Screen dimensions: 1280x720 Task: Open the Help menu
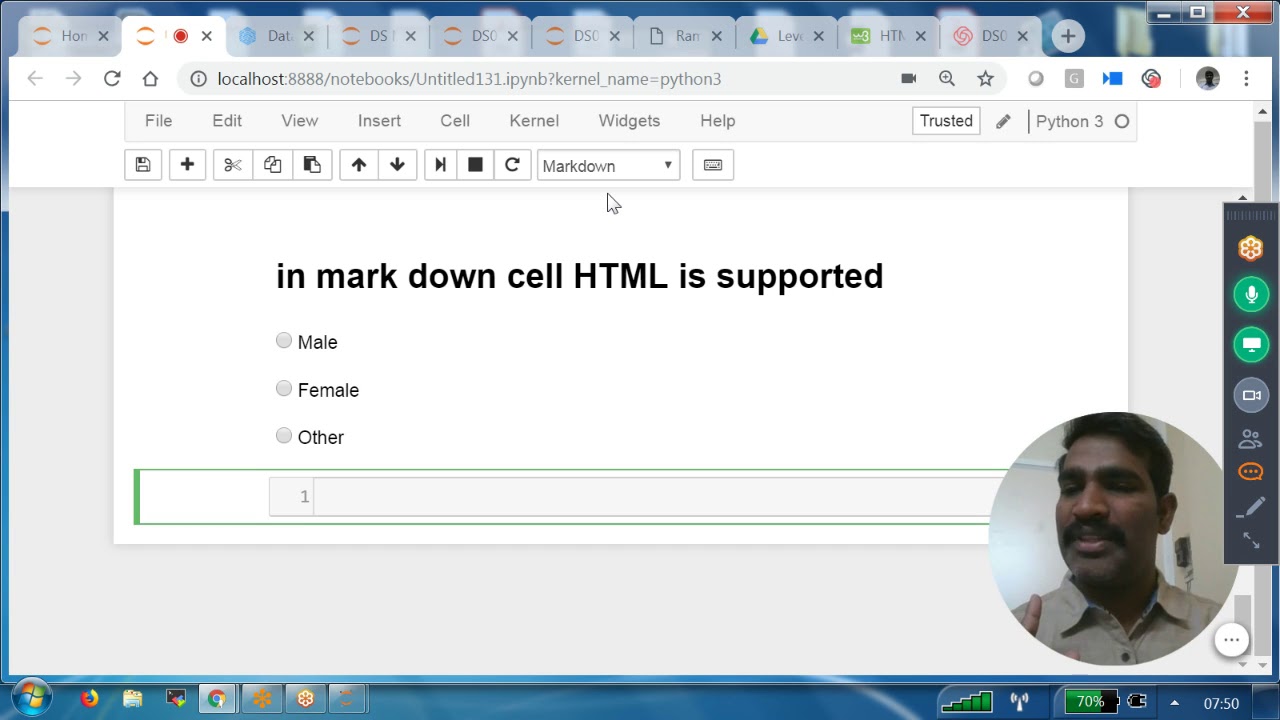click(x=717, y=121)
